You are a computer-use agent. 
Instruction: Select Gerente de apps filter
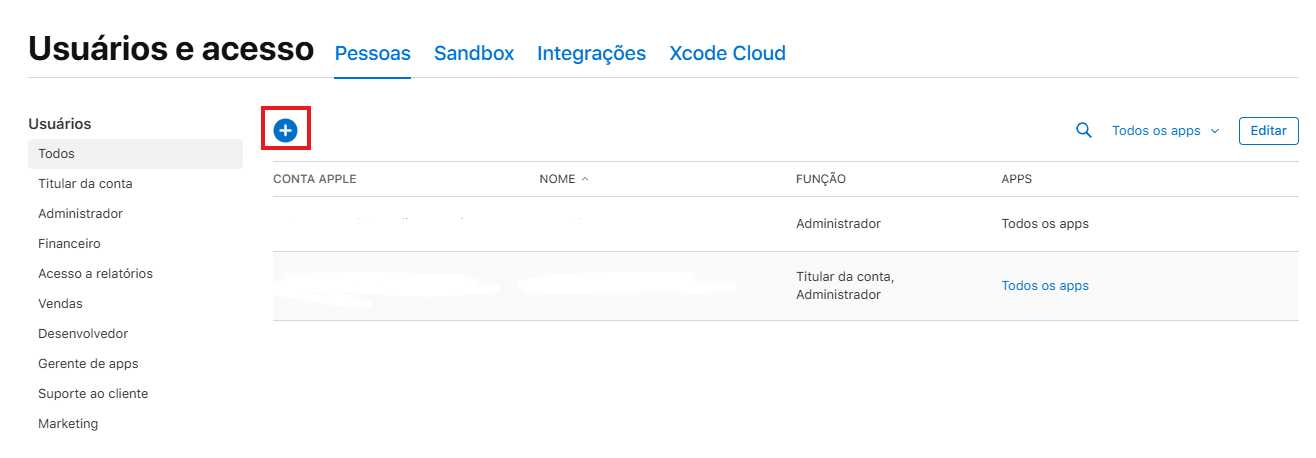(x=88, y=364)
